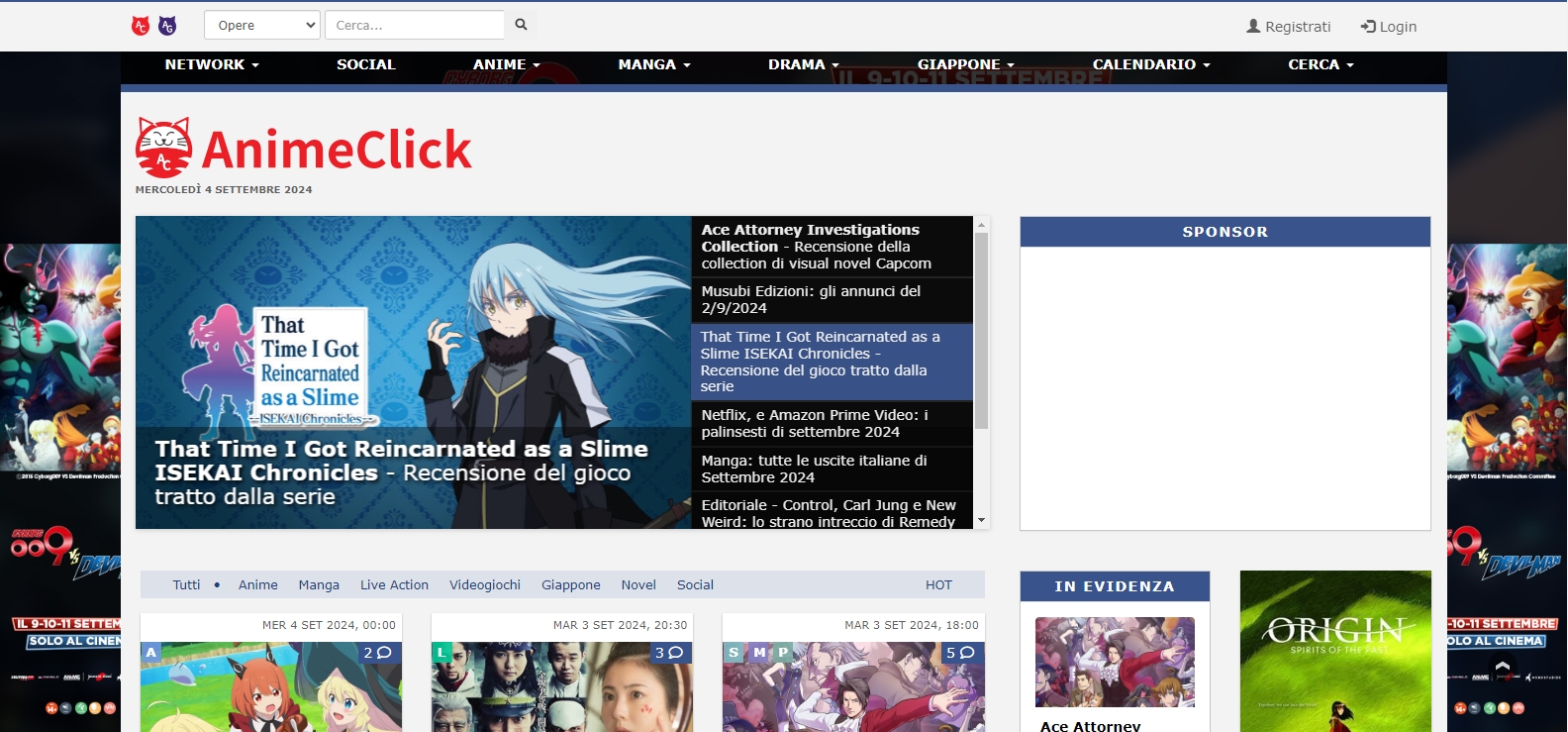The width and height of the screenshot is (1568, 732).
Task: Select the Social news filter
Action: (x=695, y=585)
